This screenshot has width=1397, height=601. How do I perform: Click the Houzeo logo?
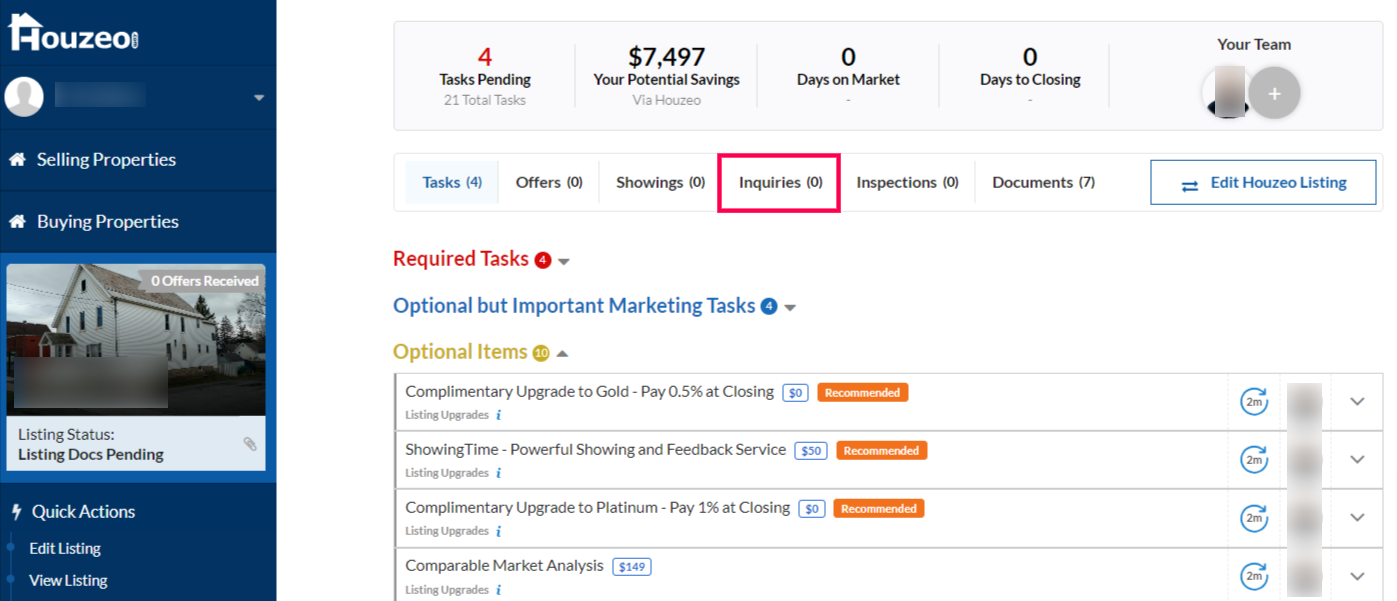[x=73, y=32]
